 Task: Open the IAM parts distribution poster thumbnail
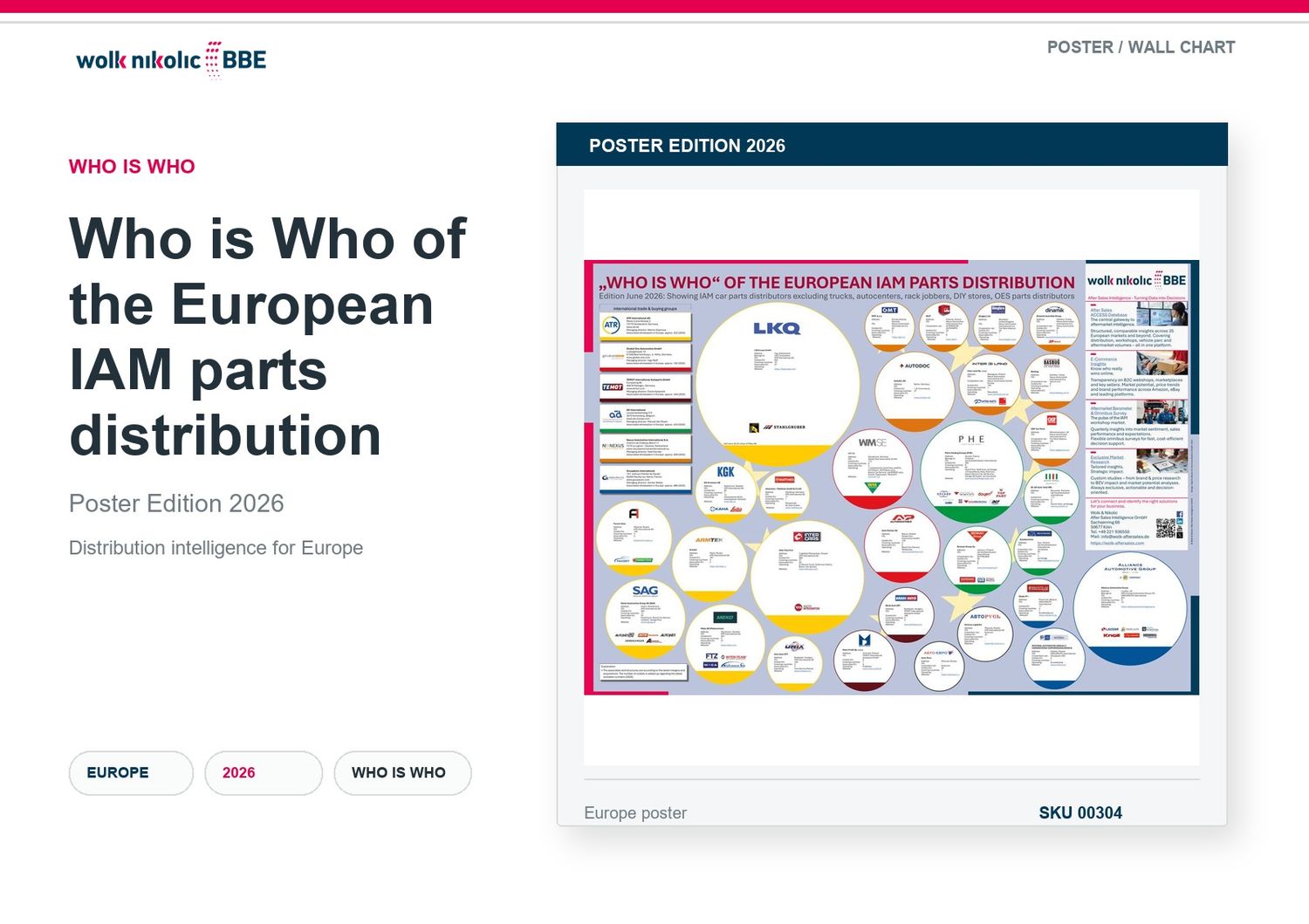point(891,477)
